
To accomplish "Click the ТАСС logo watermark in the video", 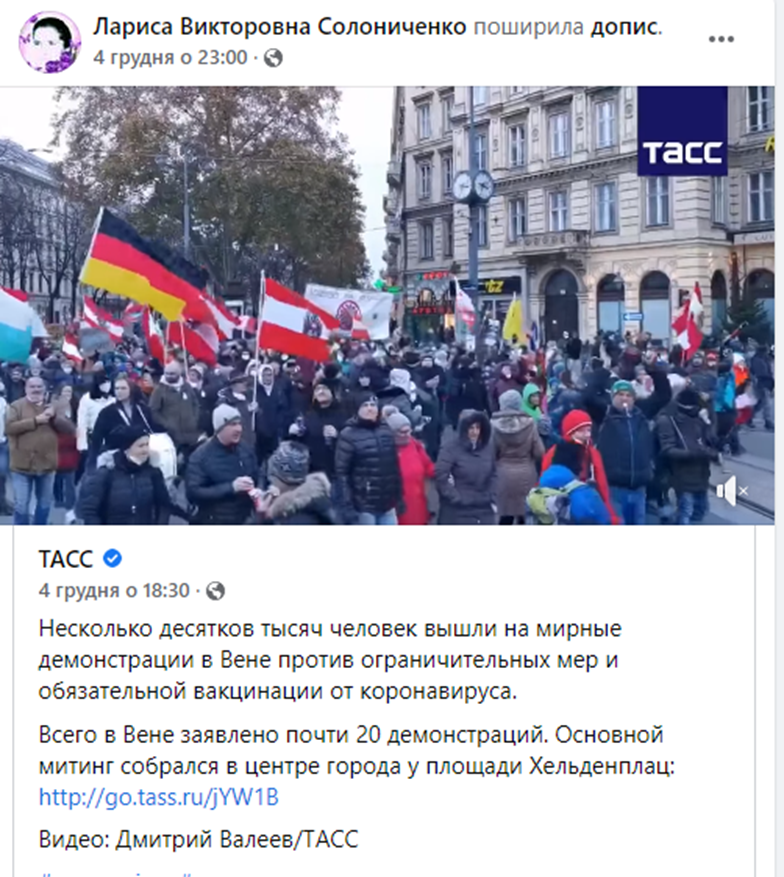I will pyautogui.click(x=682, y=131).
